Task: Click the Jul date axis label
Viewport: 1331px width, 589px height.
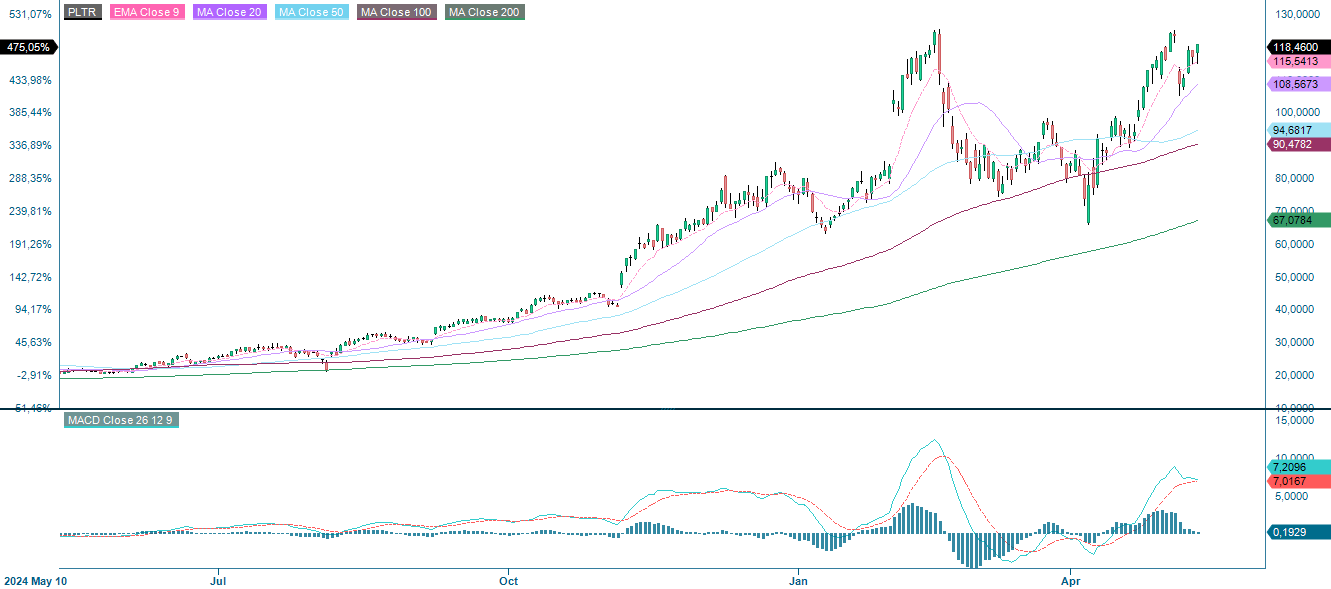Action: (219, 580)
